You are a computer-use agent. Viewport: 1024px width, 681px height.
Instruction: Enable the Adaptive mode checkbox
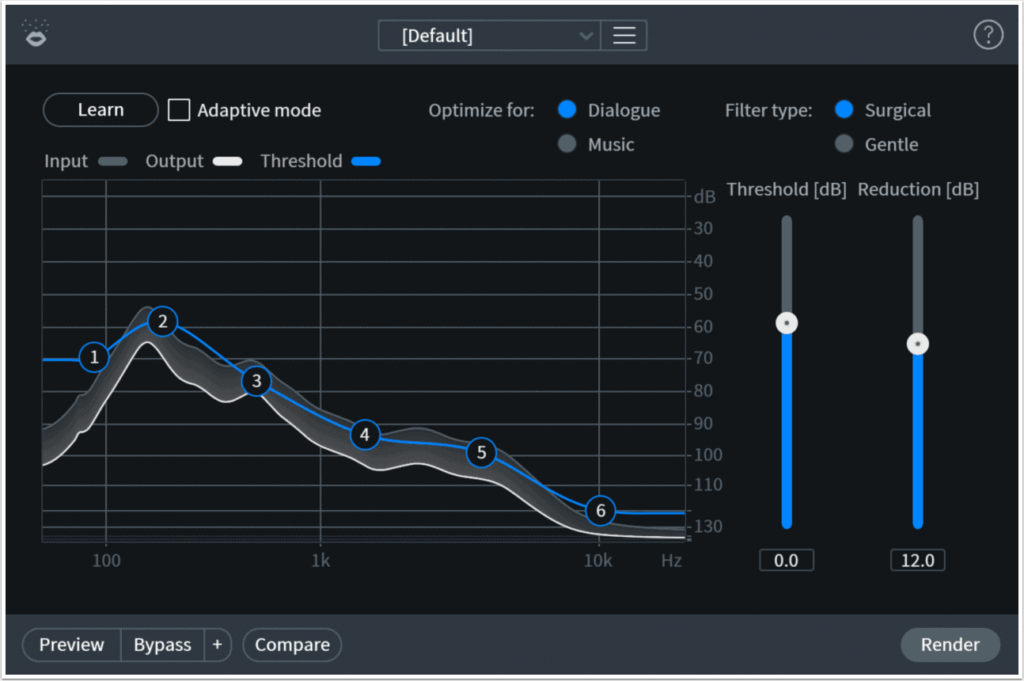tap(179, 110)
